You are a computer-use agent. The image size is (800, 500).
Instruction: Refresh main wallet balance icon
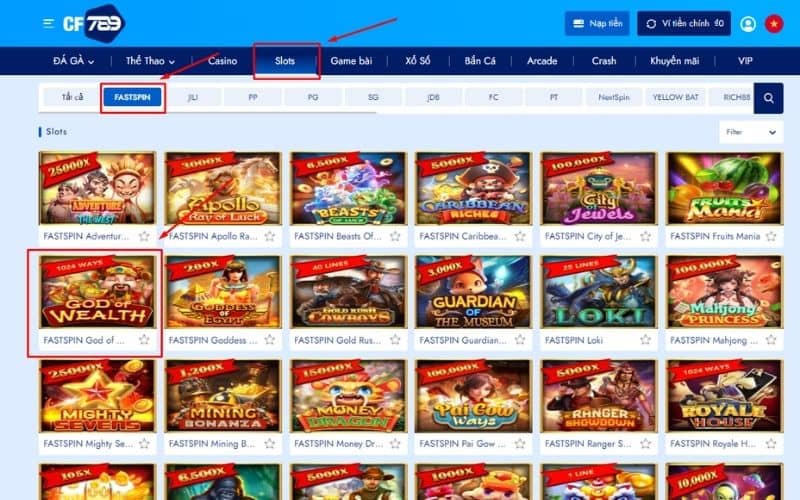click(x=651, y=24)
